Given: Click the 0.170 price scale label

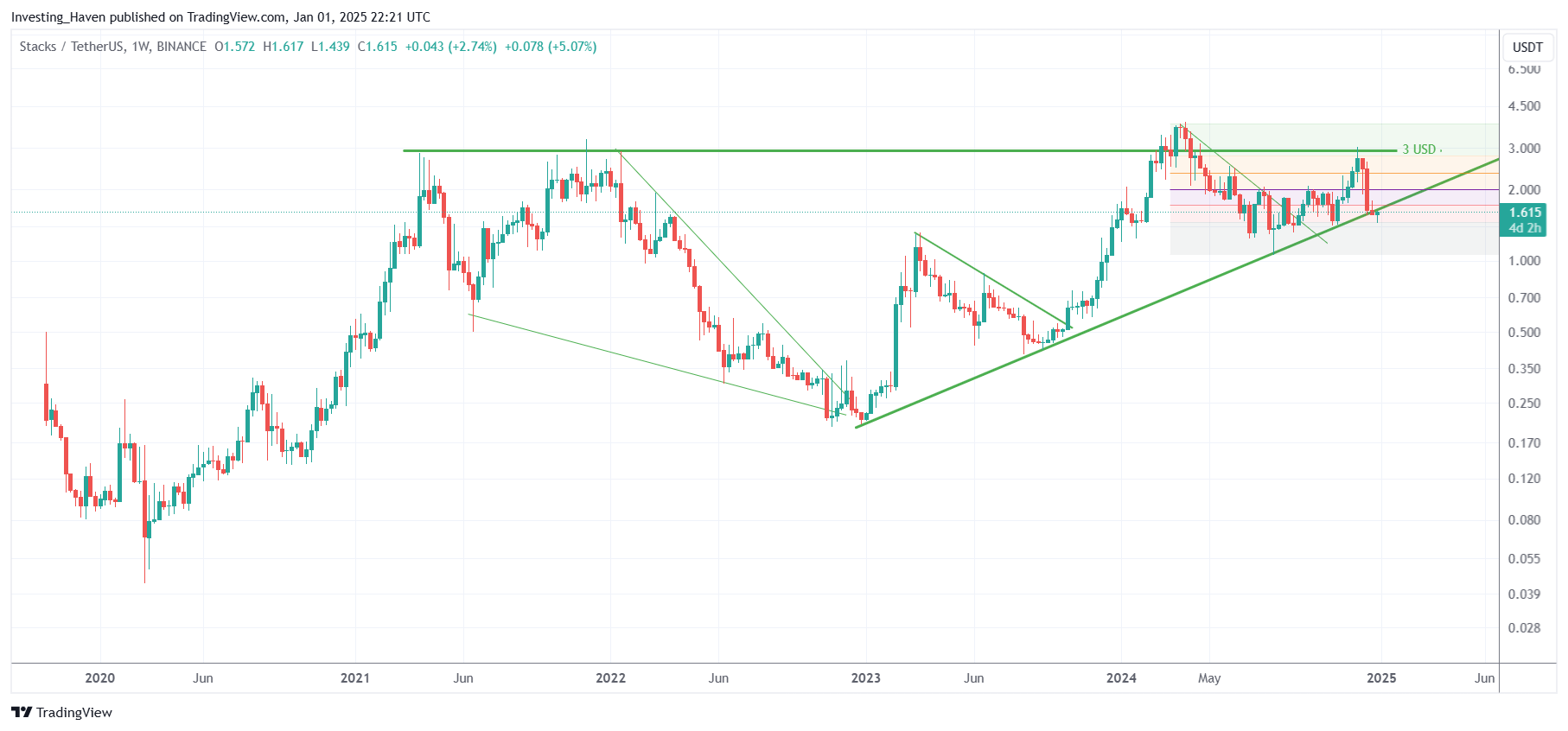Looking at the screenshot, I should pyautogui.click(x=1524, y=443).
